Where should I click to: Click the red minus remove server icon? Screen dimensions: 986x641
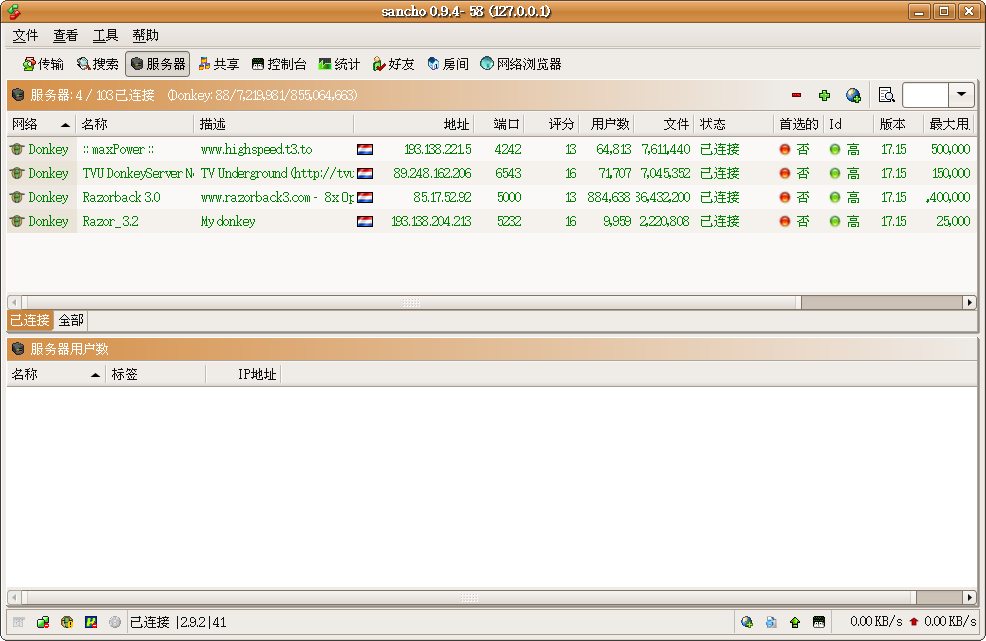click(x=796, y=95)
